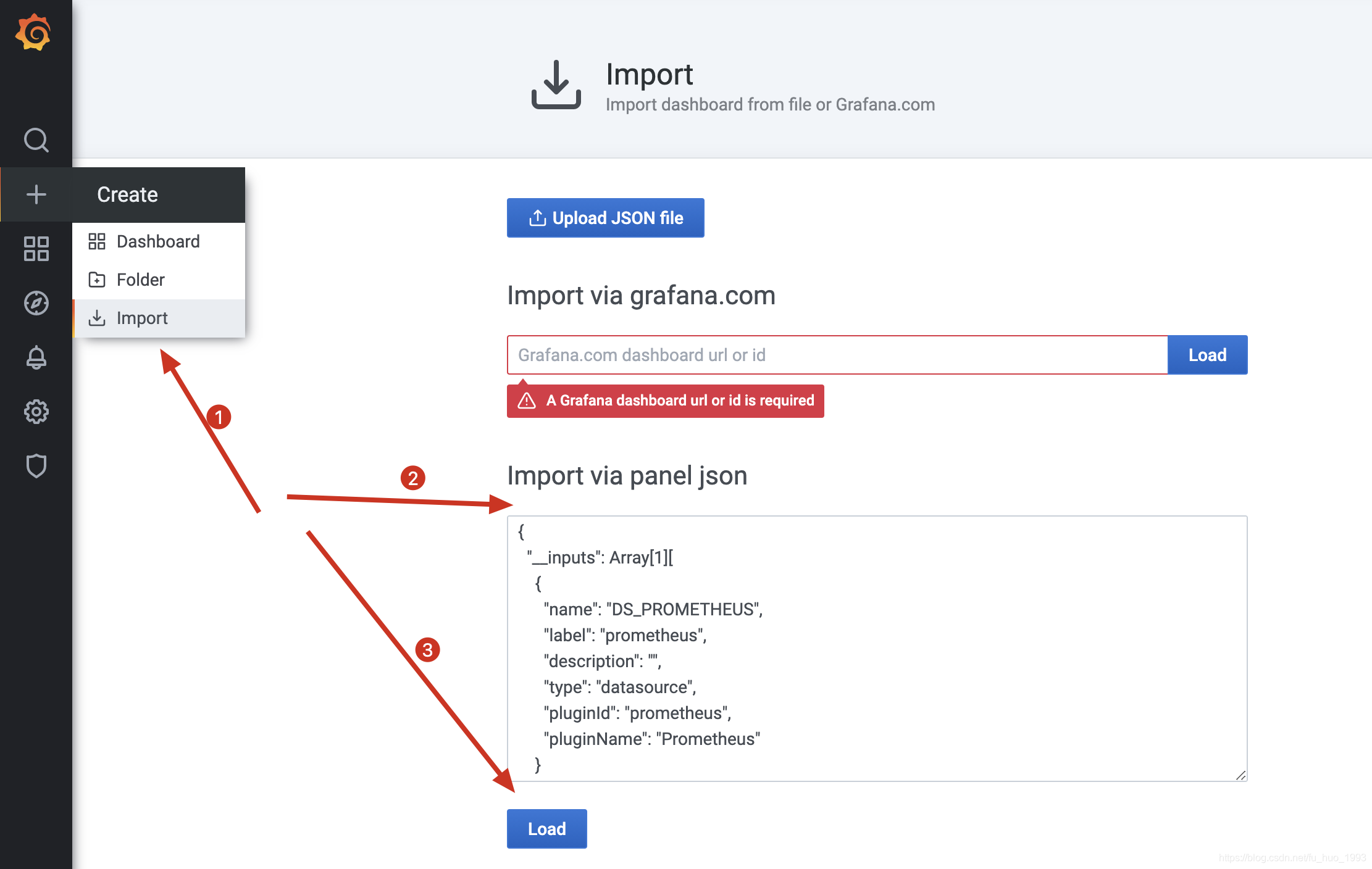This screenshot has height=869, width=1372.
Task: Open the Dashboards grid sidebar icon
Action: pos(36,249)
